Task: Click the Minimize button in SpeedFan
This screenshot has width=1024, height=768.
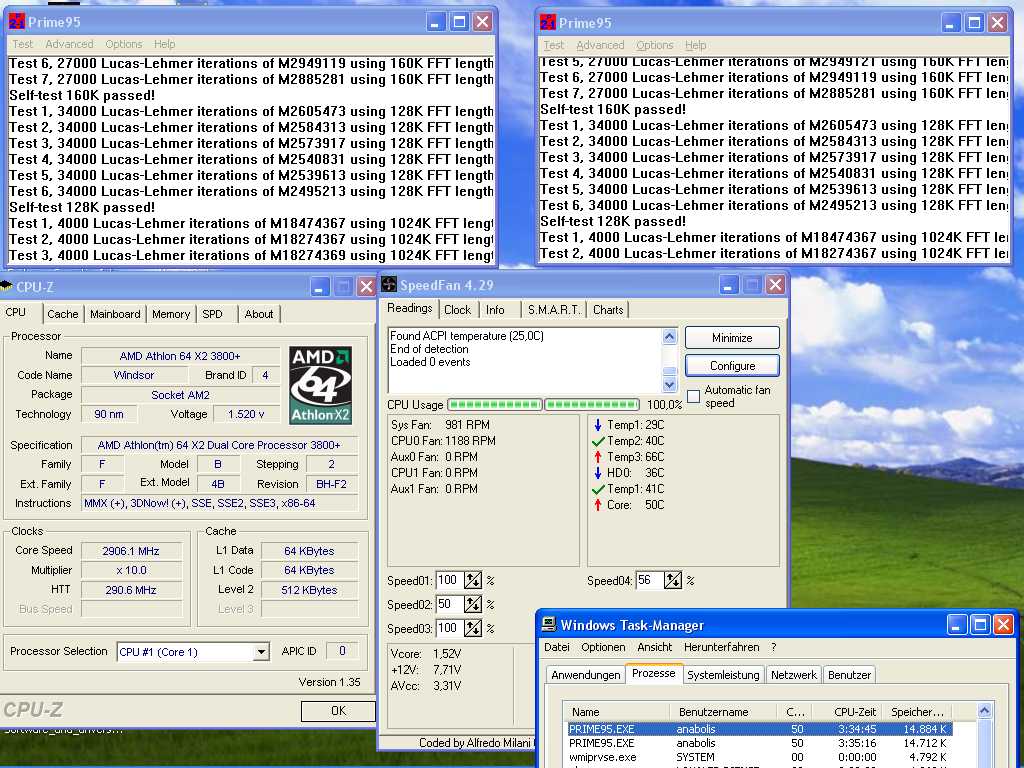Action: (x=732, y=338)
